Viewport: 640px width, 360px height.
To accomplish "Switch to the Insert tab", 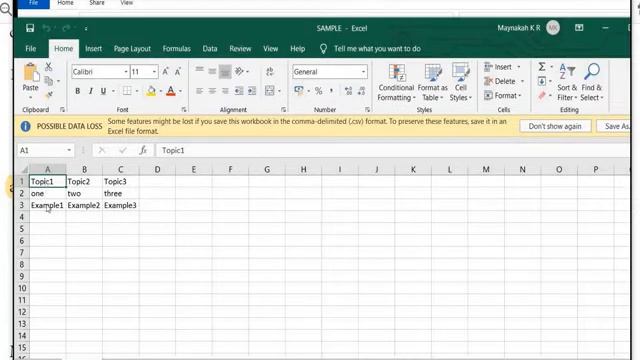I will coord(93,49).
